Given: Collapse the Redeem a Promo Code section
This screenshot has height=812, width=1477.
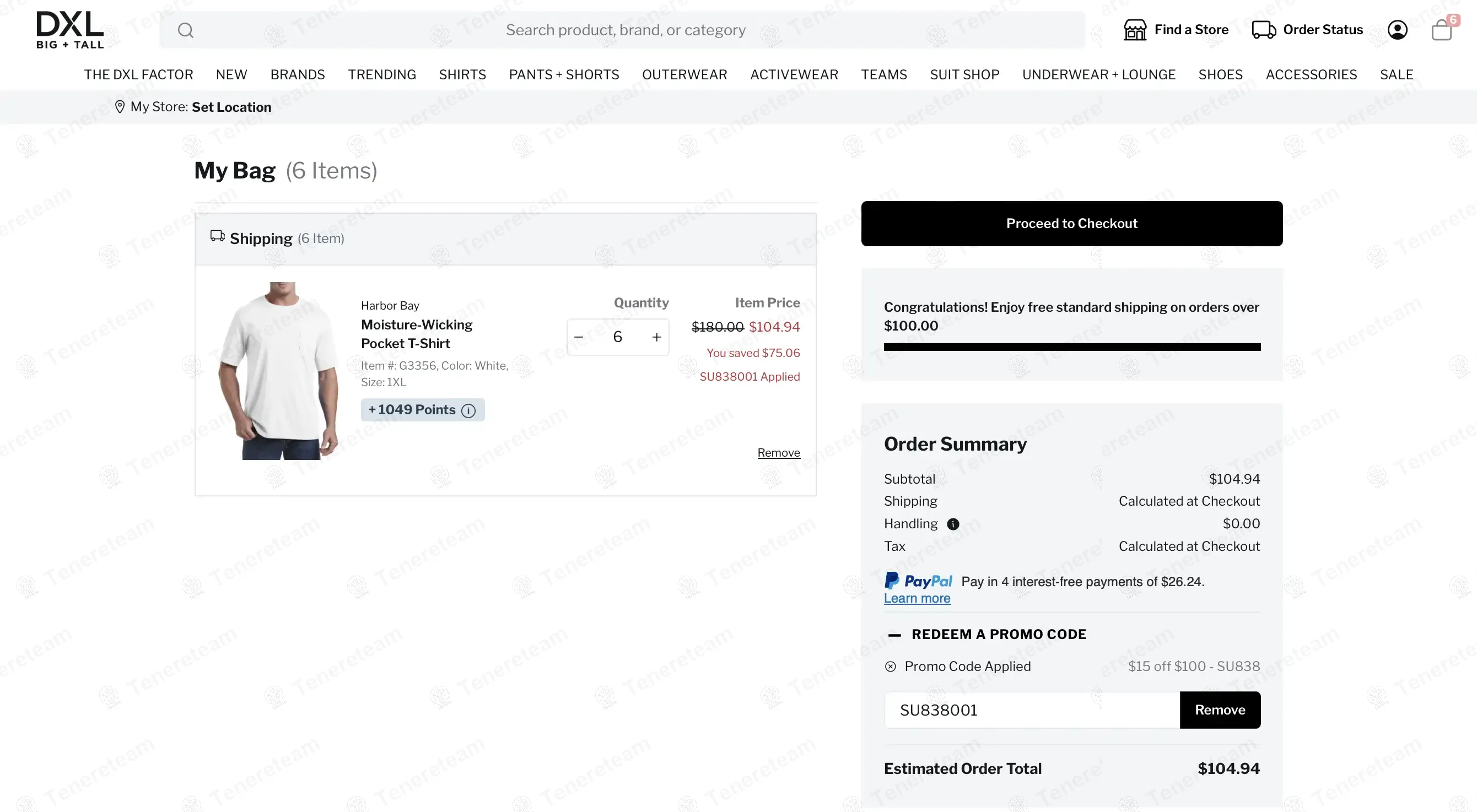Looking at the screenshot, I should 894,635.
